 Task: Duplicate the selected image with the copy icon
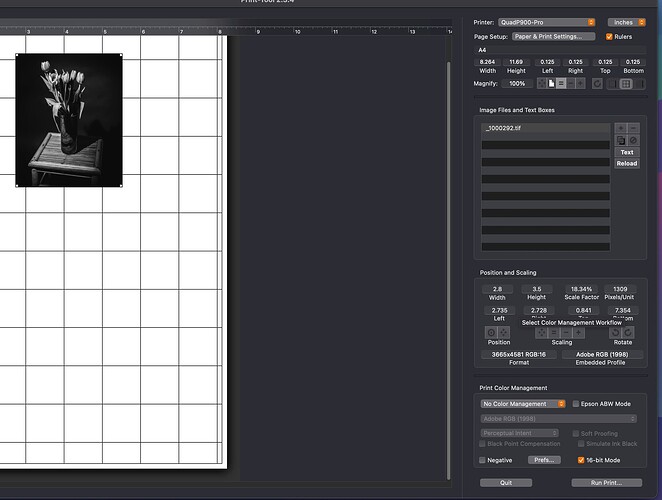tap(621, 140)
